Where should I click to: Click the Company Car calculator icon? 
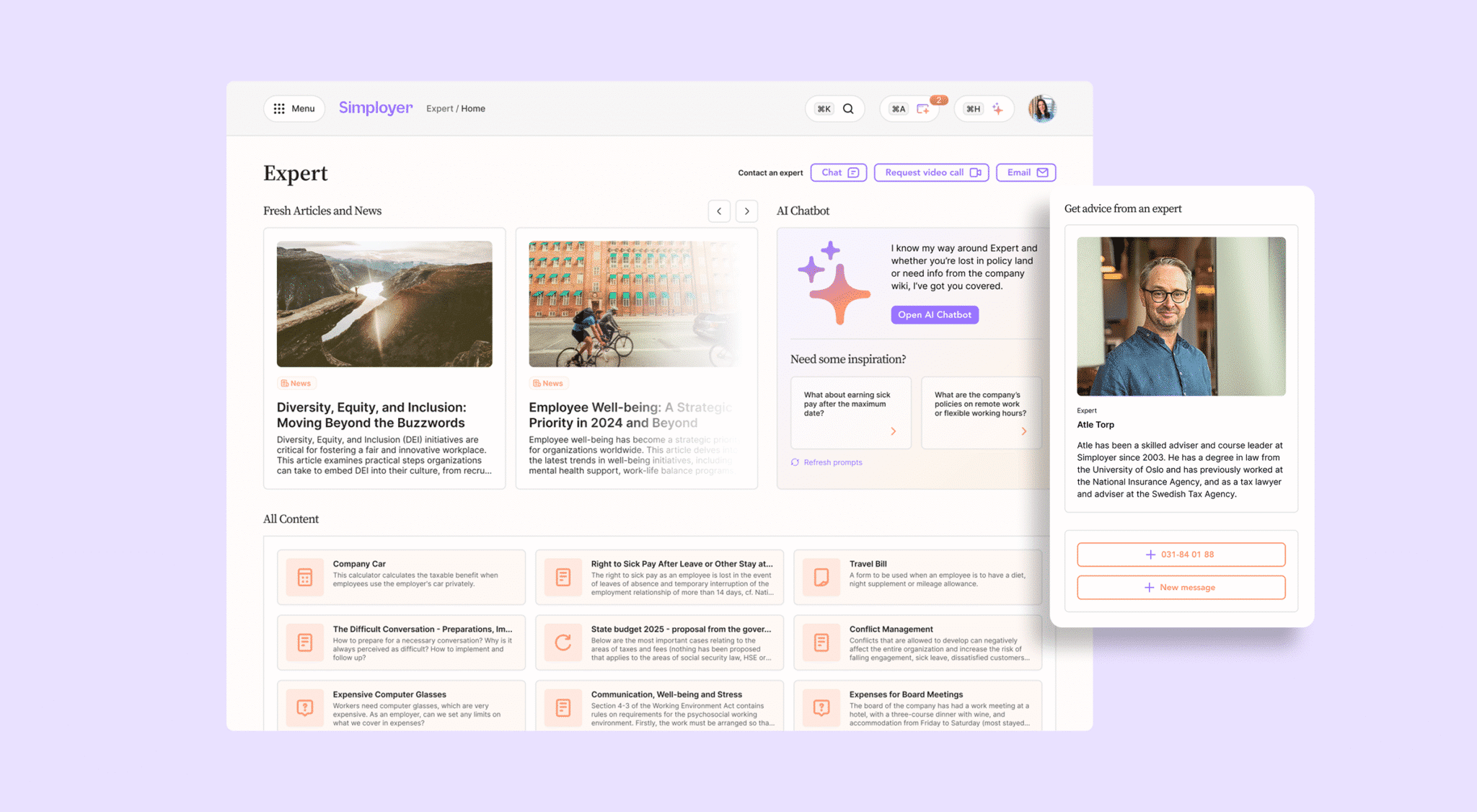coord(305,577)
